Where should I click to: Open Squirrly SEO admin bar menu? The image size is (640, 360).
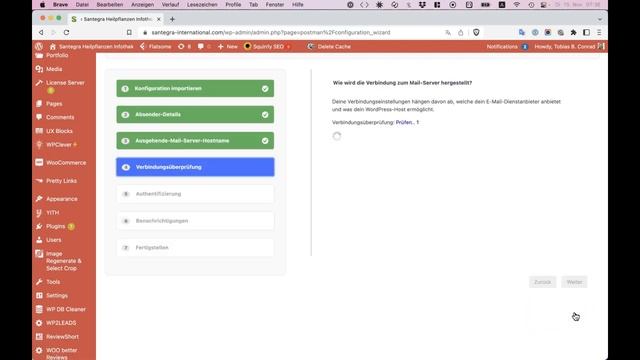point(267,47)
